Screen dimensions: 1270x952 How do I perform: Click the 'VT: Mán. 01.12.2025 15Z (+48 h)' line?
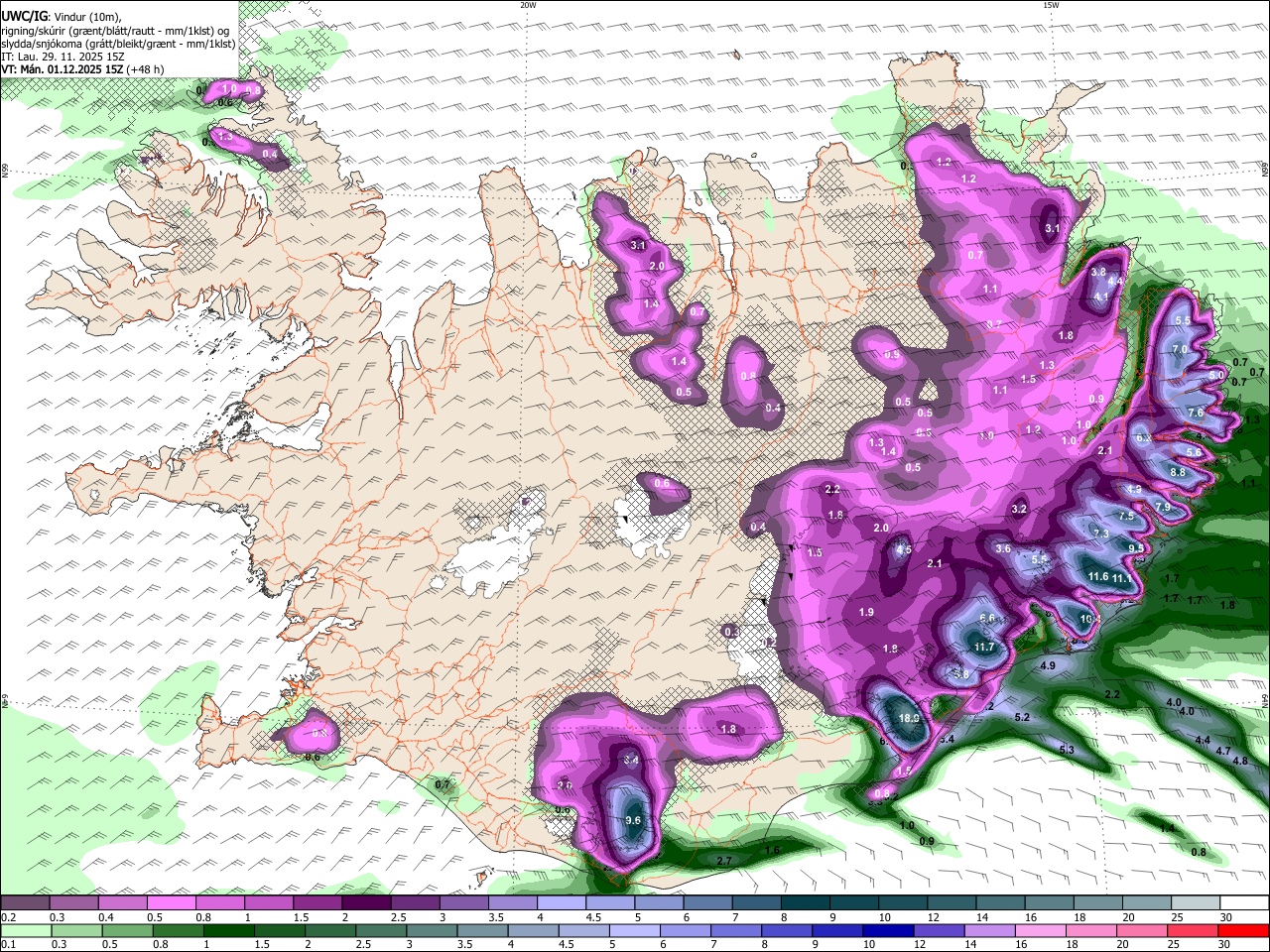[x=82, y=69]
